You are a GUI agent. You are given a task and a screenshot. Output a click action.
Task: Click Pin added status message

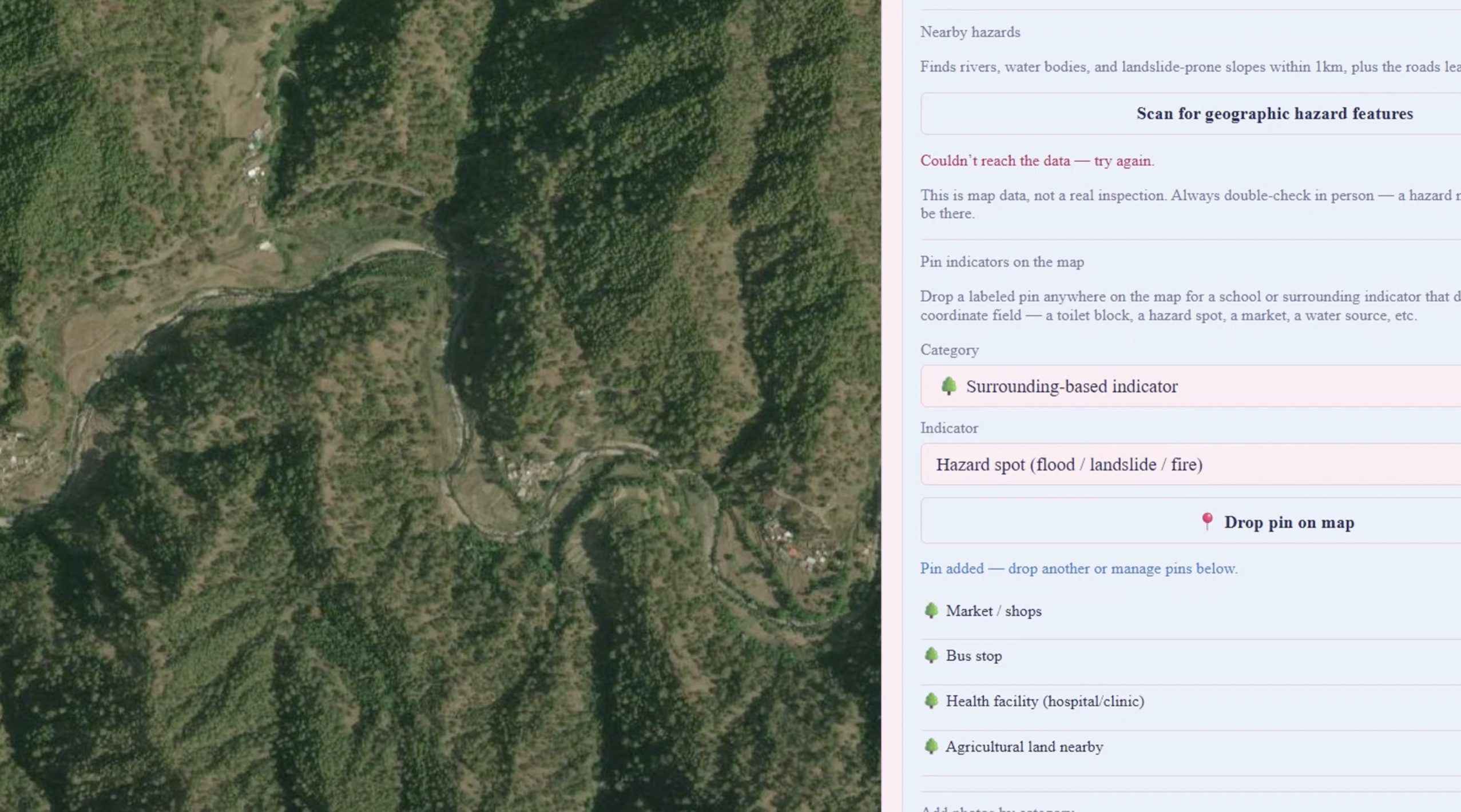(1079, 568)
